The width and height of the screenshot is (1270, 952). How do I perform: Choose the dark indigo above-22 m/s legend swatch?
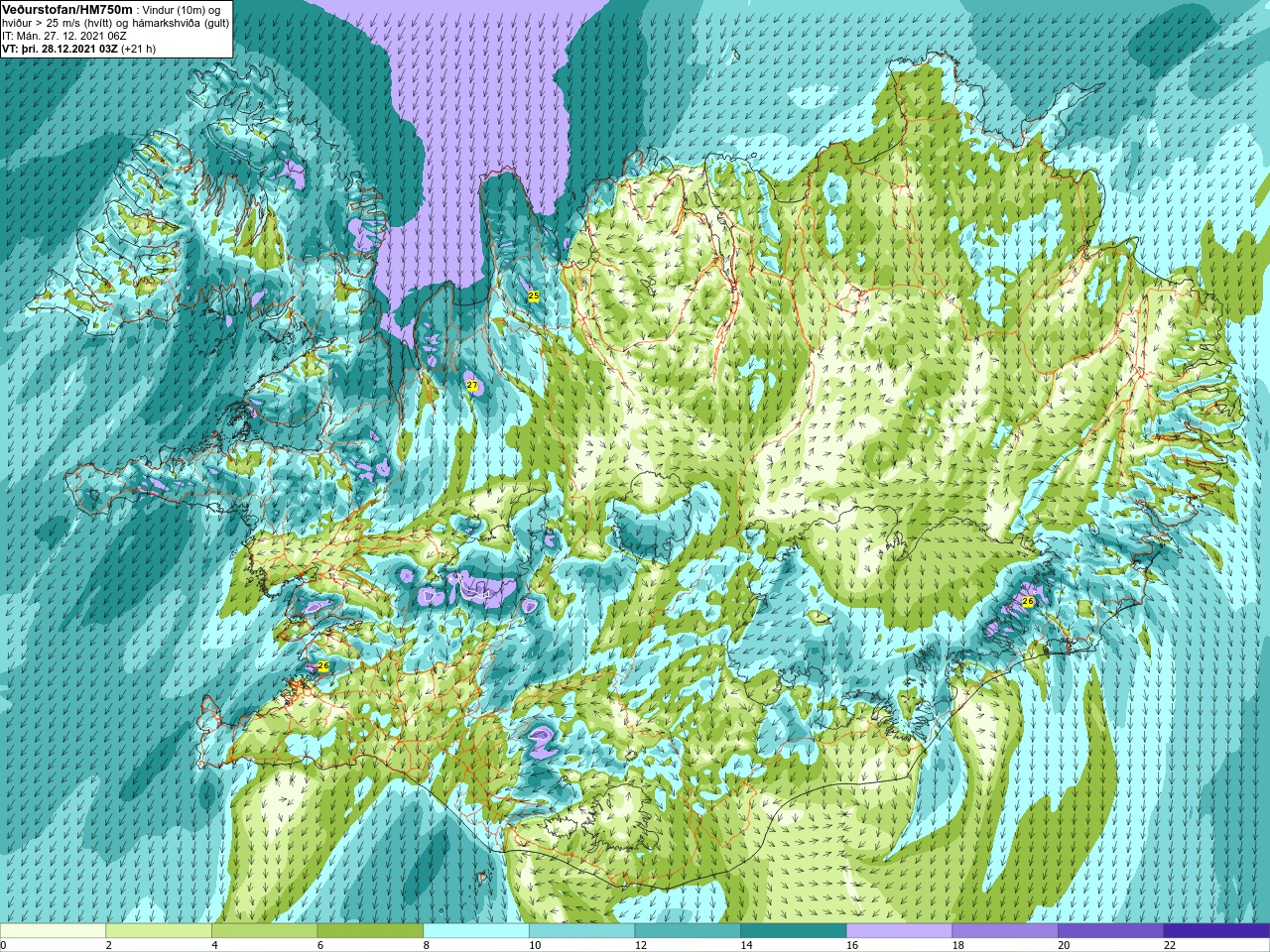pos(1217,931)
